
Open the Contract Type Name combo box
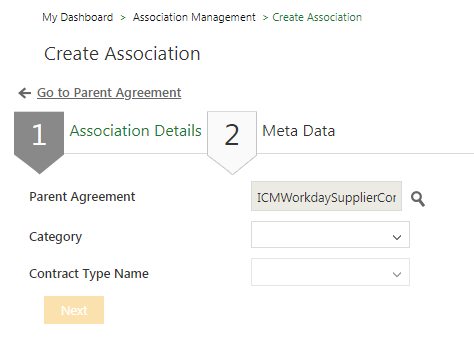(x=330, y=272)
